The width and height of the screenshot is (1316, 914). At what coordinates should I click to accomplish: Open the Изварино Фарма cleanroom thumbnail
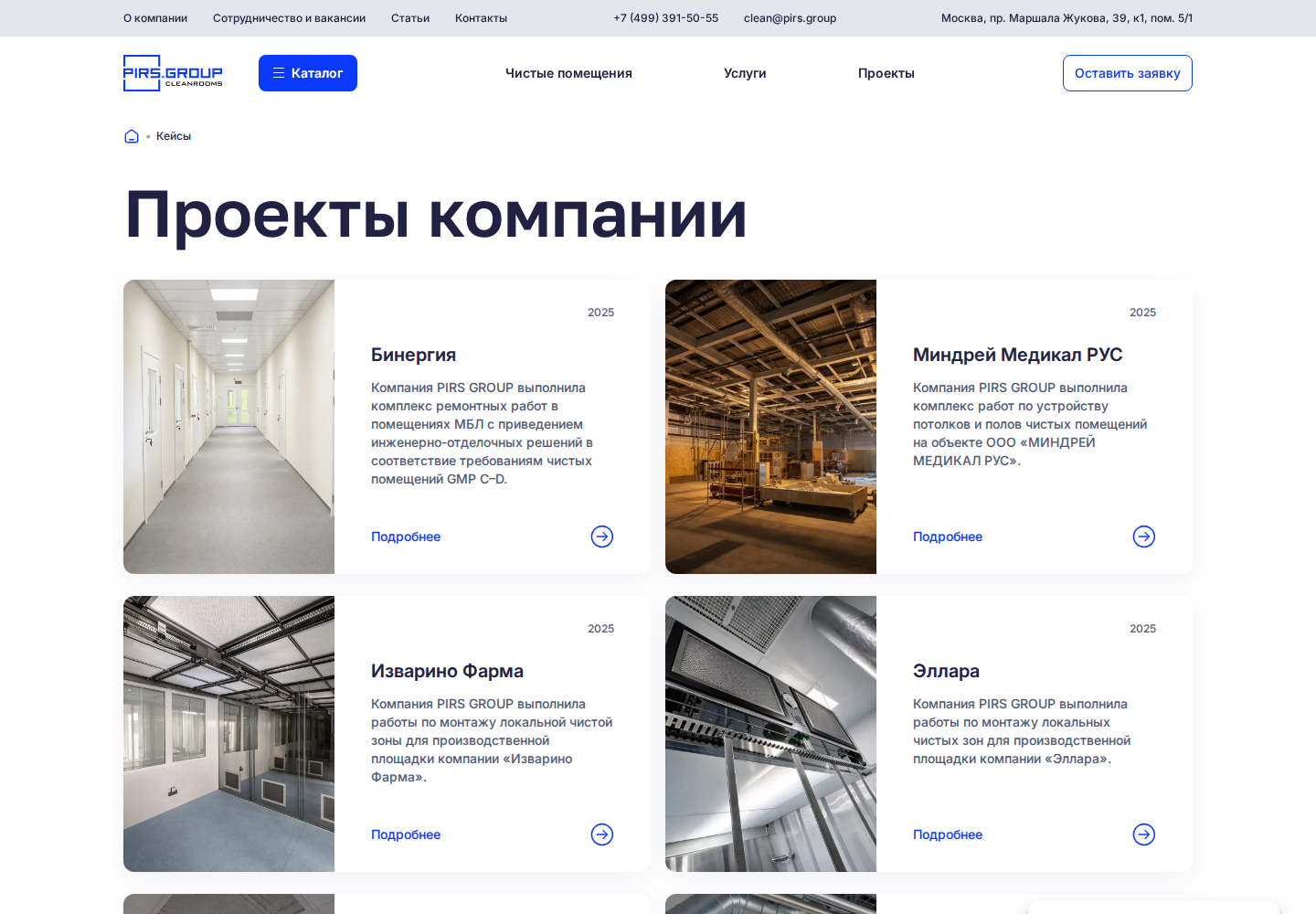(x=228, y=734)
